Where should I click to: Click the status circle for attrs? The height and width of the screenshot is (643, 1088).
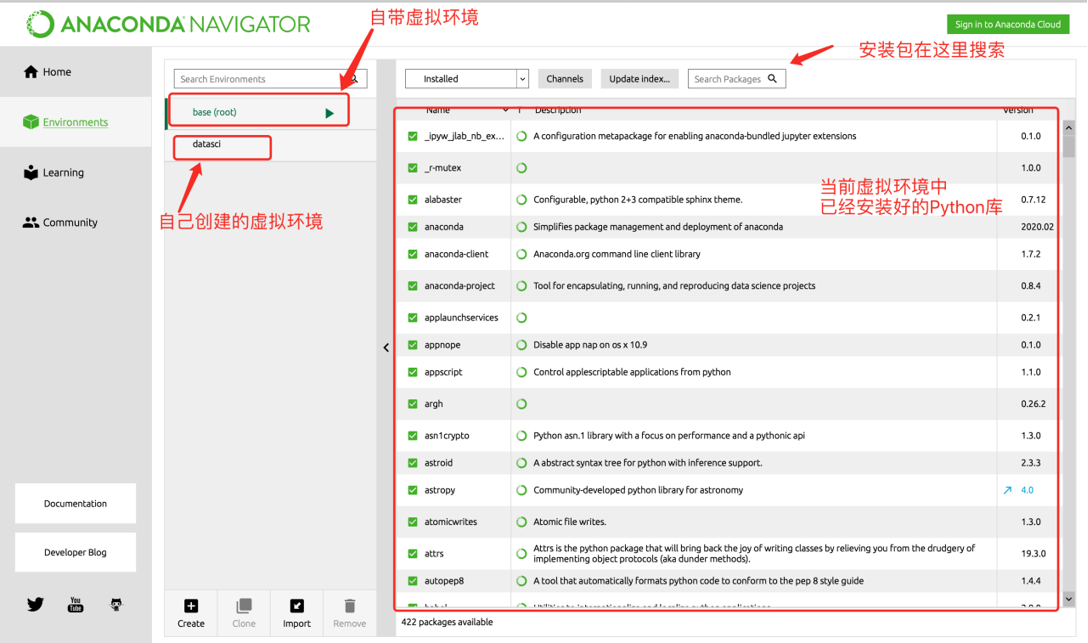(x=522, y=554)
